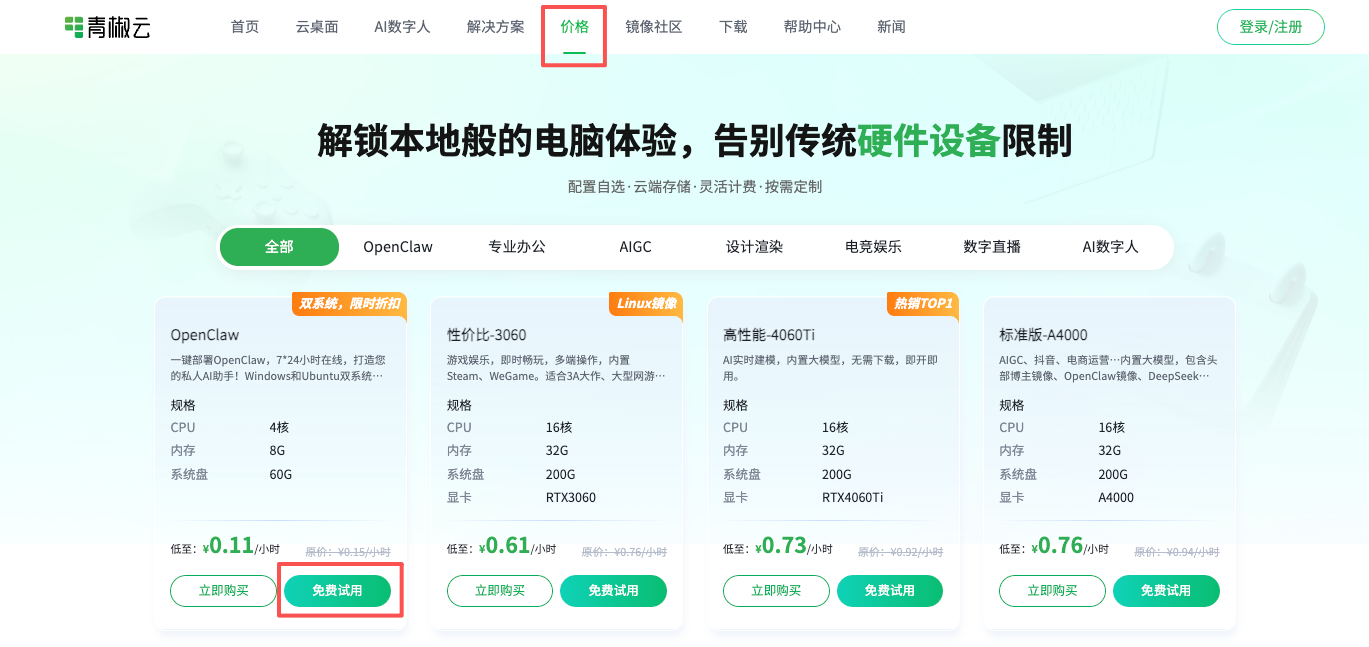Select the 全部 category filter
Viewport: 1369px width, 647px height.
coord(279,247)
